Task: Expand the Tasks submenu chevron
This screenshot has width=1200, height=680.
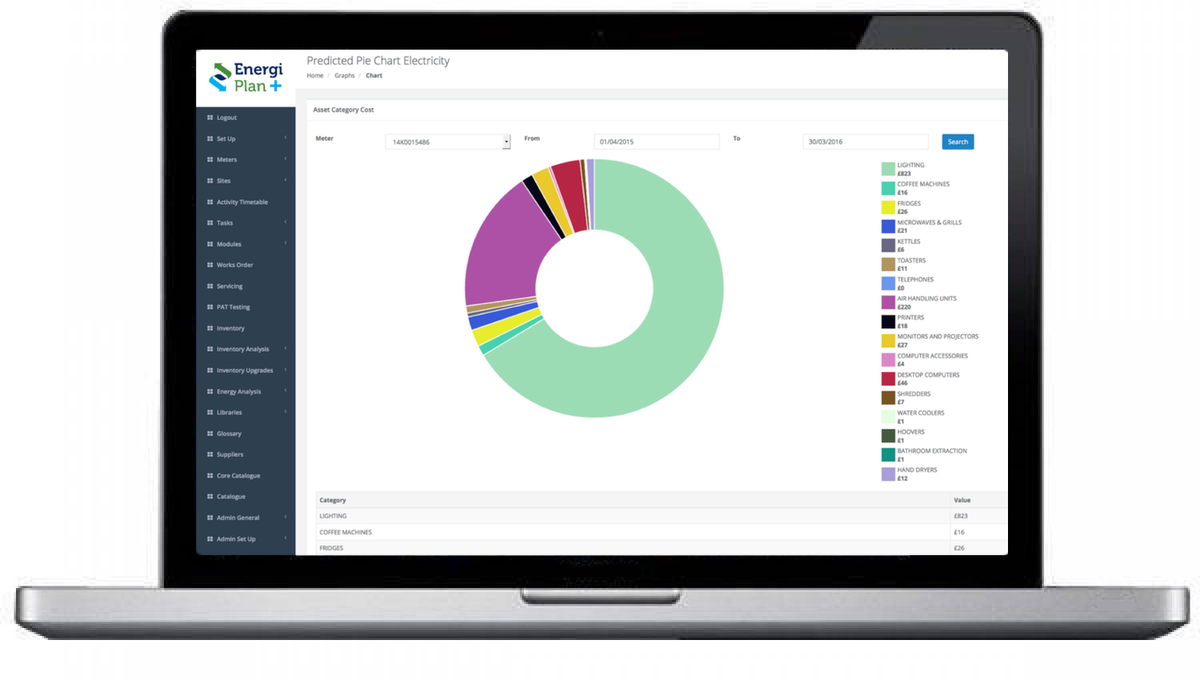Action: point(286,222)
